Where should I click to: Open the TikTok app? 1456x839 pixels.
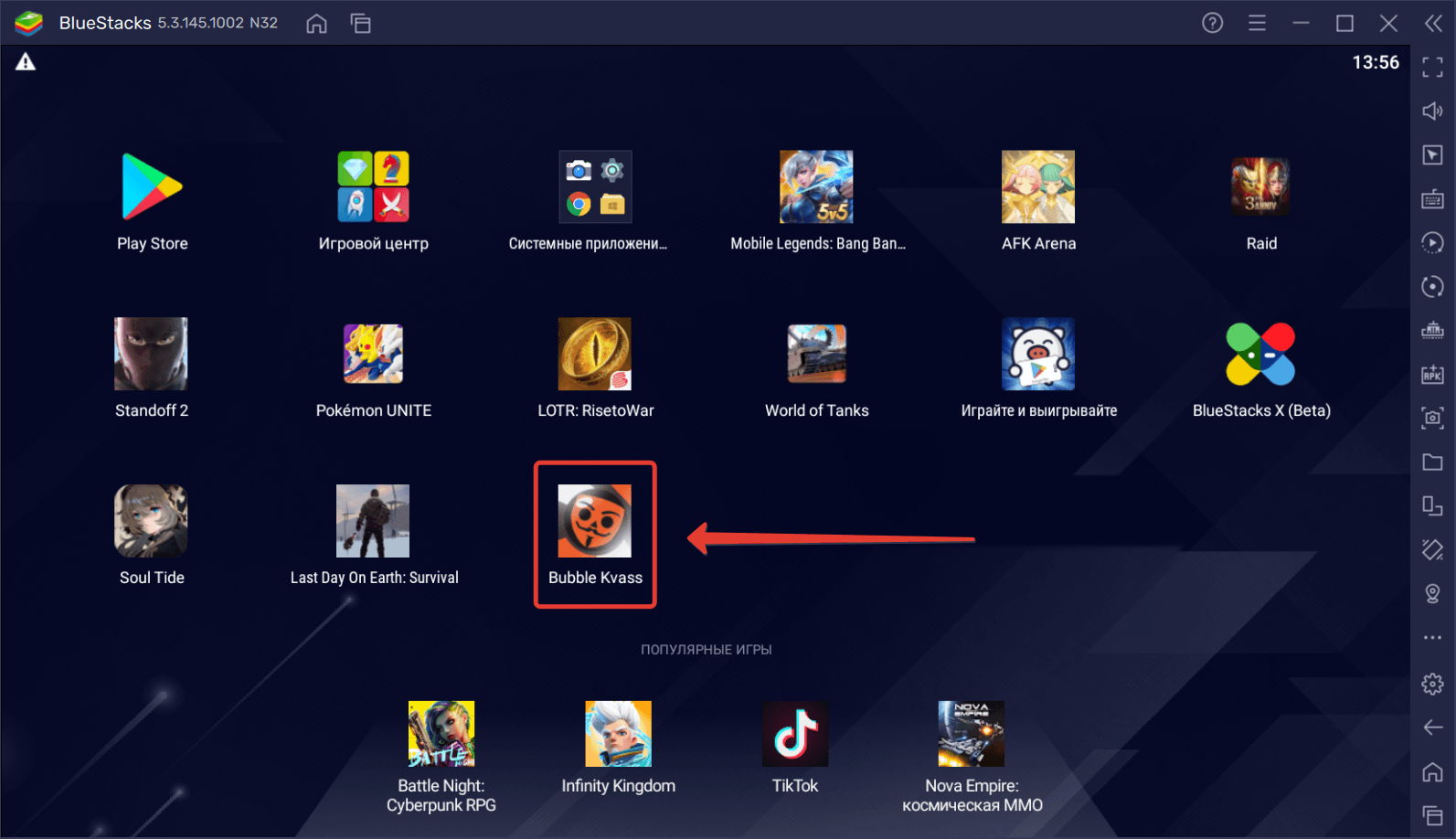(x=795, y=734)
